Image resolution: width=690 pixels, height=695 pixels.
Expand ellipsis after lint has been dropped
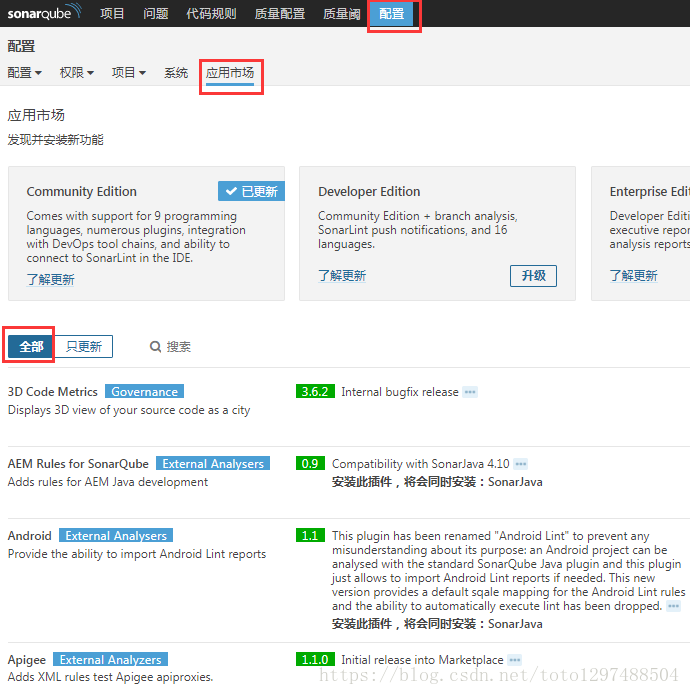pyautogui.click(x=673, y=606)
